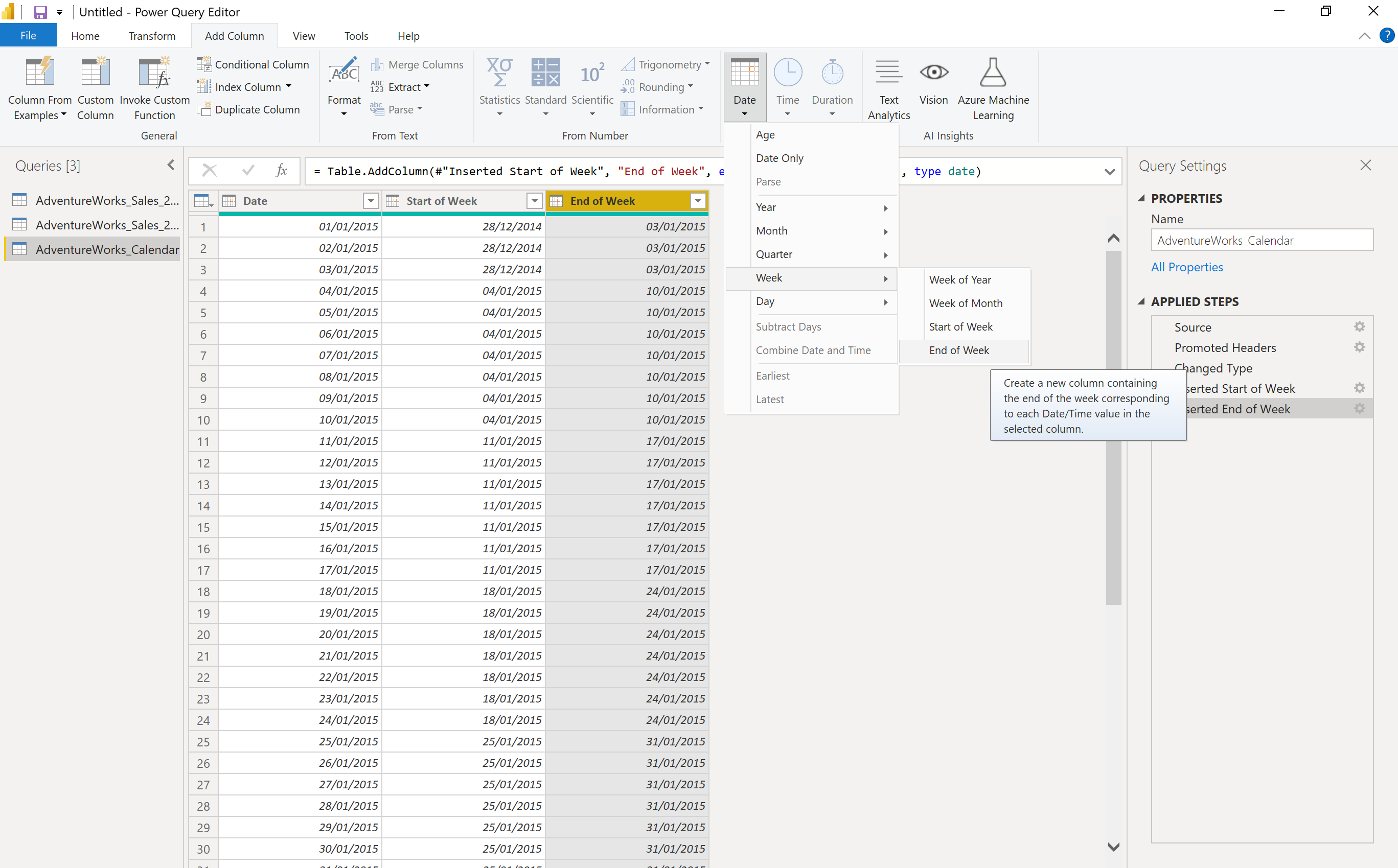Click the fx function icon
1398x868 pixels.
coord(282,171)
